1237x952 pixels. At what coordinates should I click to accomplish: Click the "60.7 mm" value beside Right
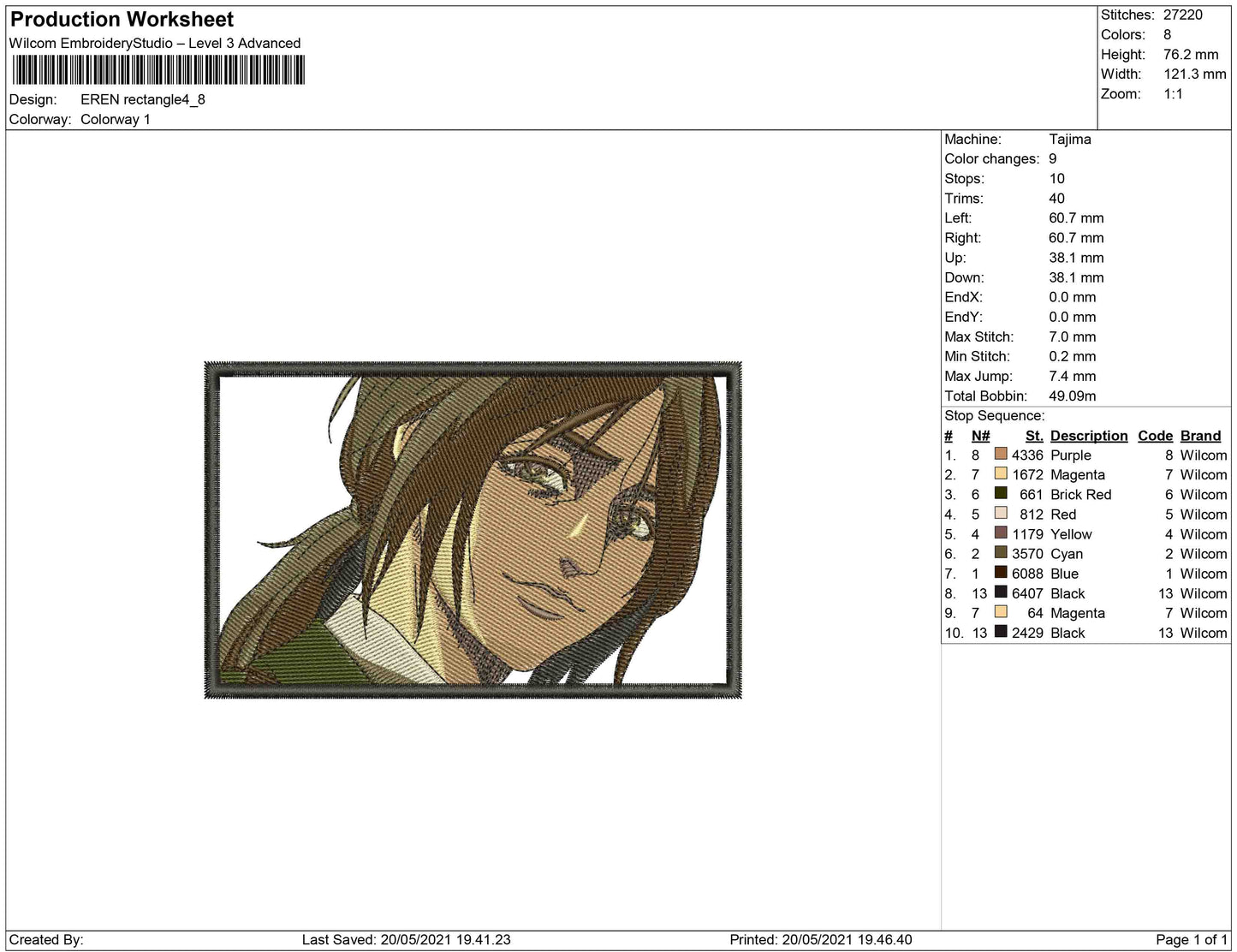(1077, 237)
